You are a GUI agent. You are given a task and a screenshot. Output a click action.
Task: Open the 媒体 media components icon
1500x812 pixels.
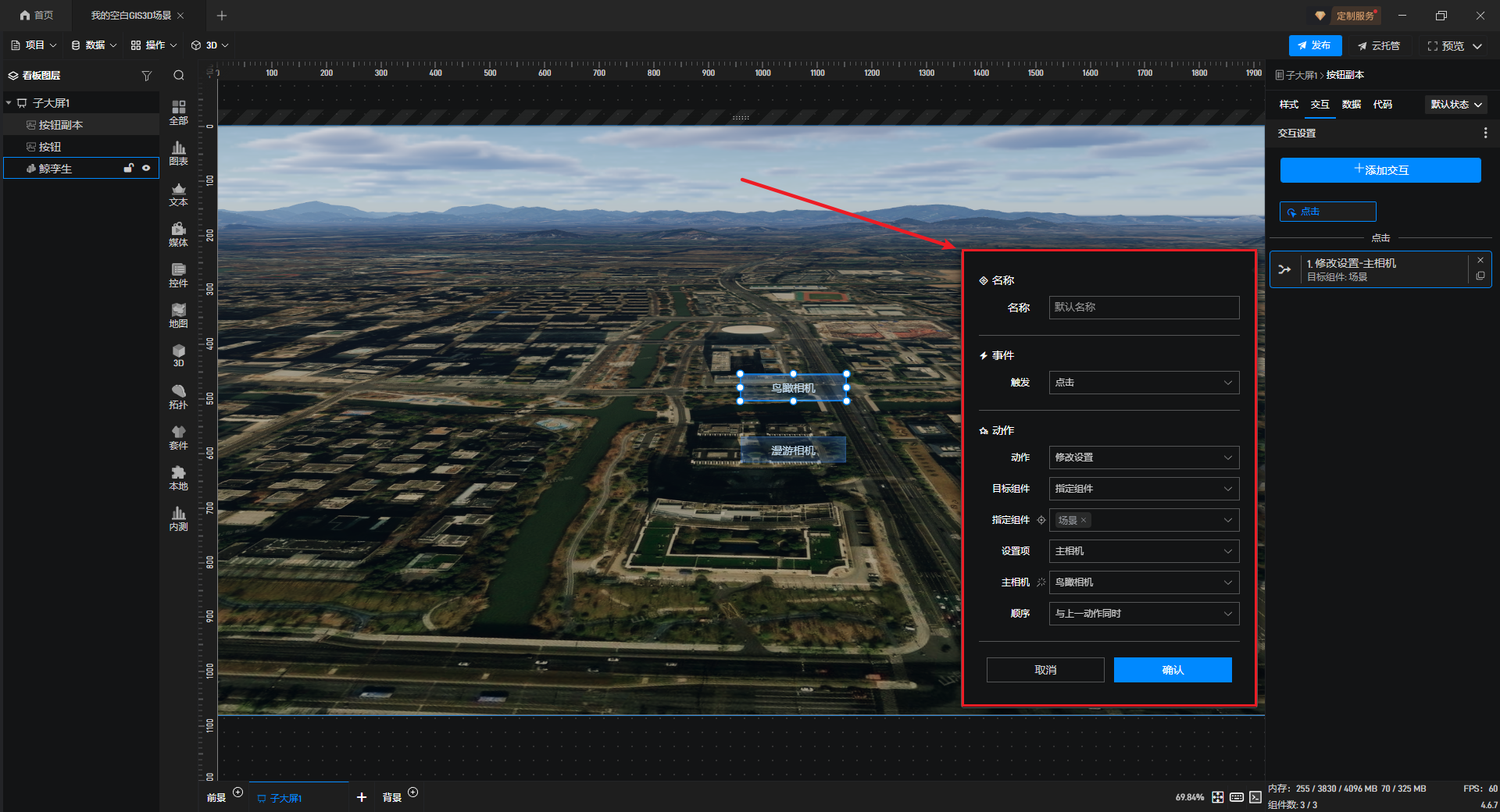(x=178, y=233)
